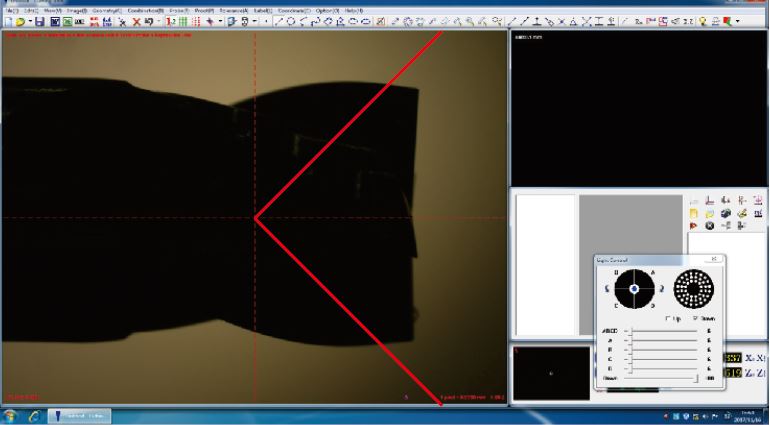This screenshot has width=770, height=425.
Task: Select the circle drawing tool
Action: coord(290,20)
